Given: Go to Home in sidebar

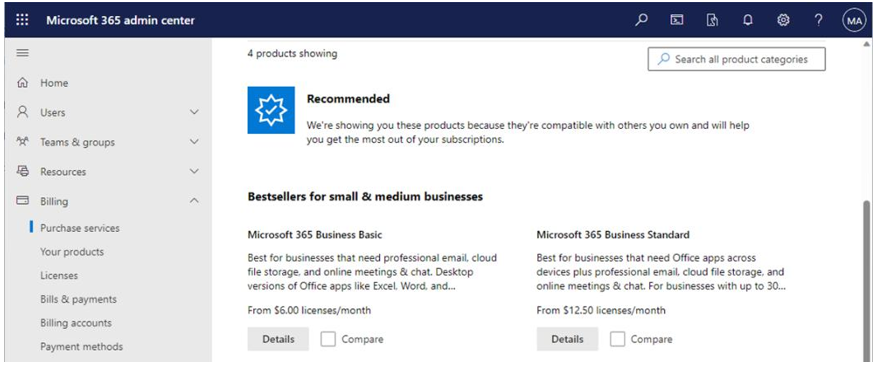Looking at the screenshot, I should point(54,83).
